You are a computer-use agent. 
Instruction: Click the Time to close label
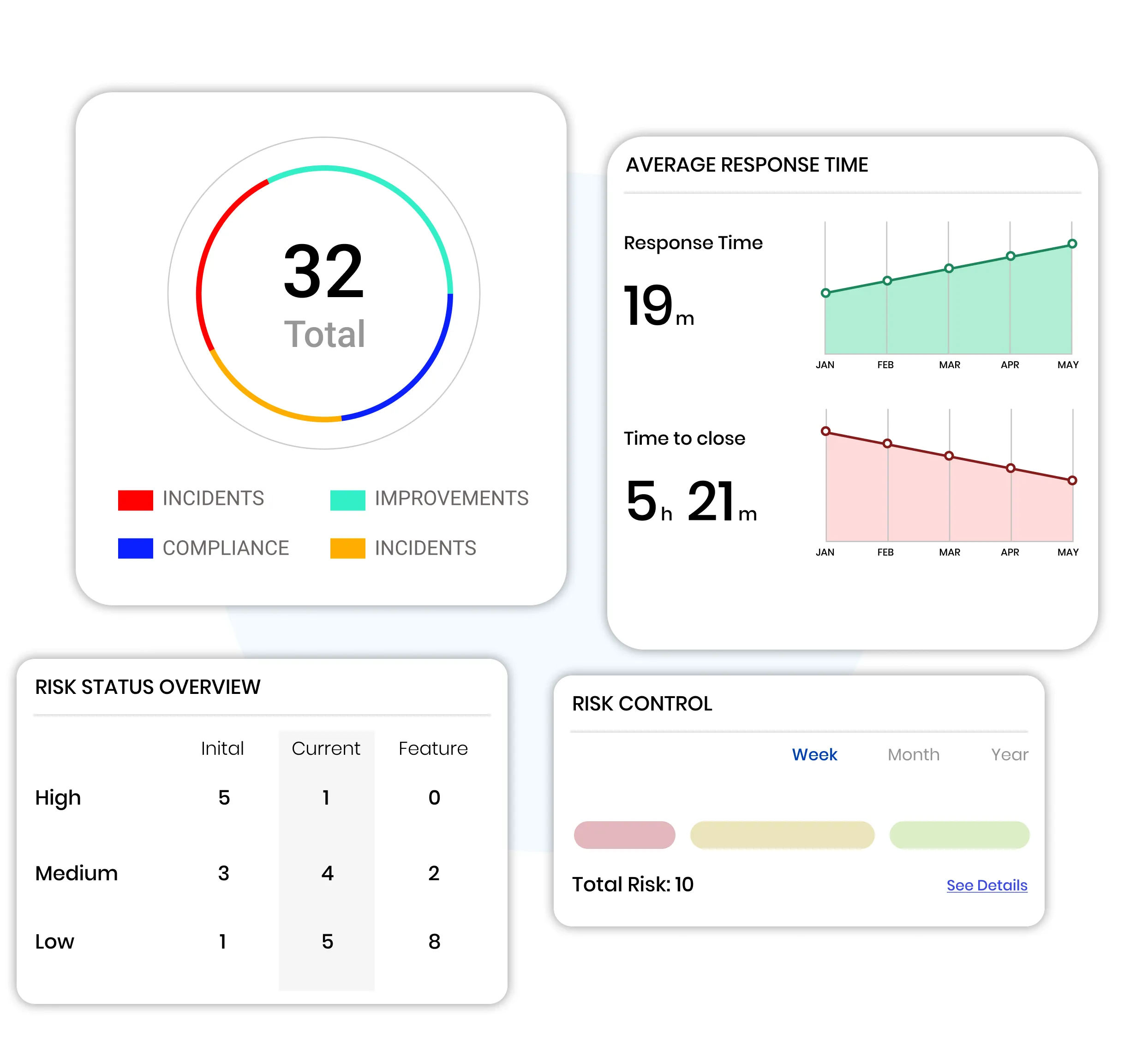684,438
